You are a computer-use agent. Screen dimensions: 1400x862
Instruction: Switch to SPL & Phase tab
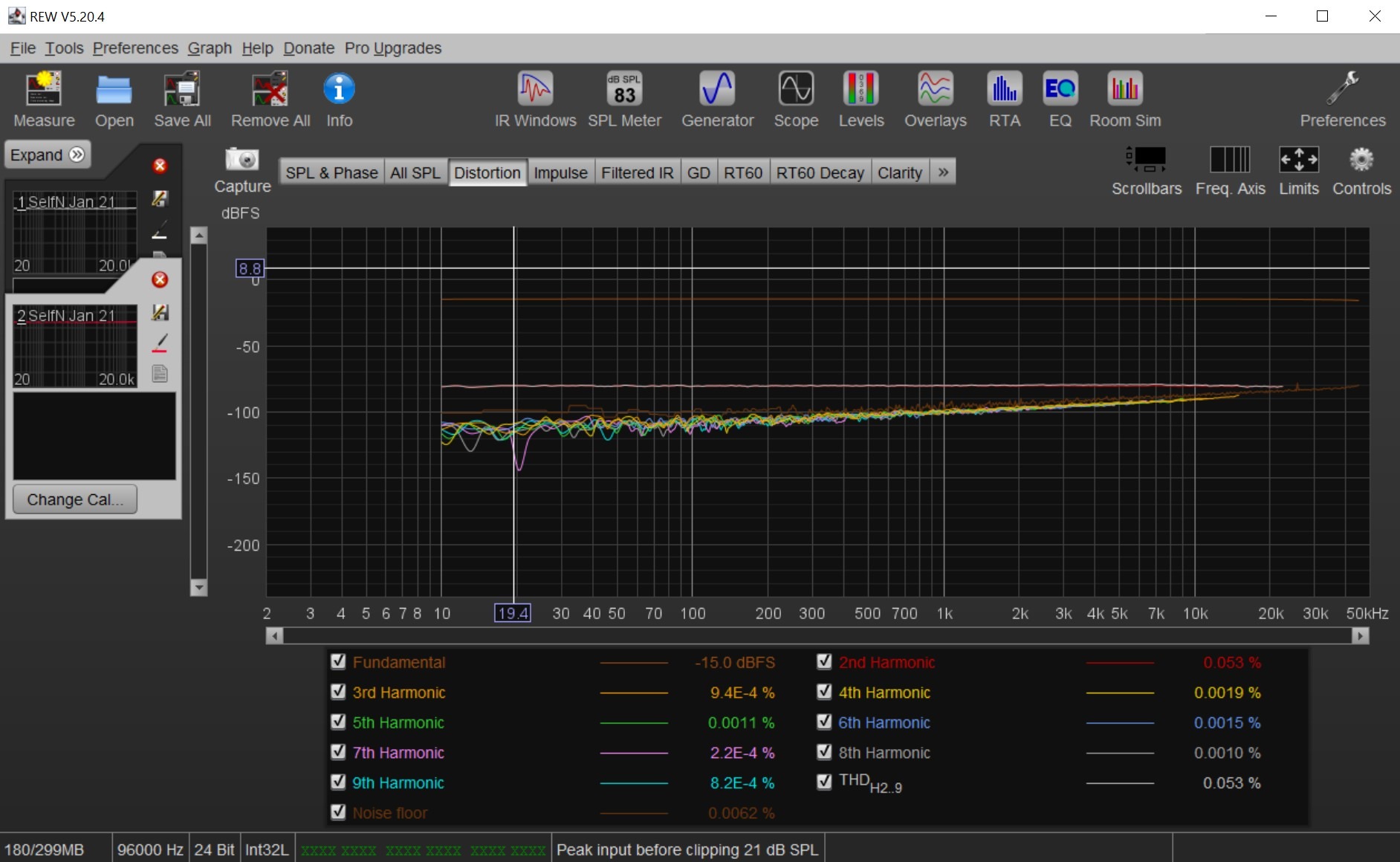point(331,172)
